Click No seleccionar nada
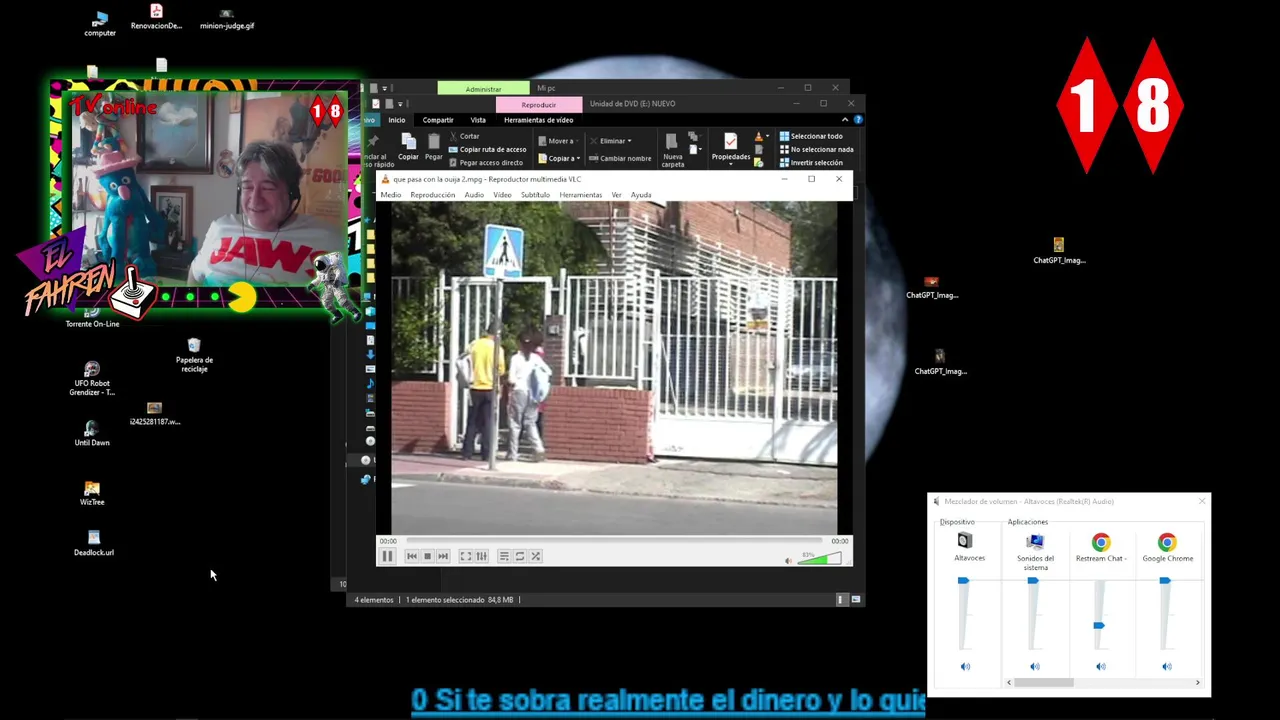 [816, 149]
